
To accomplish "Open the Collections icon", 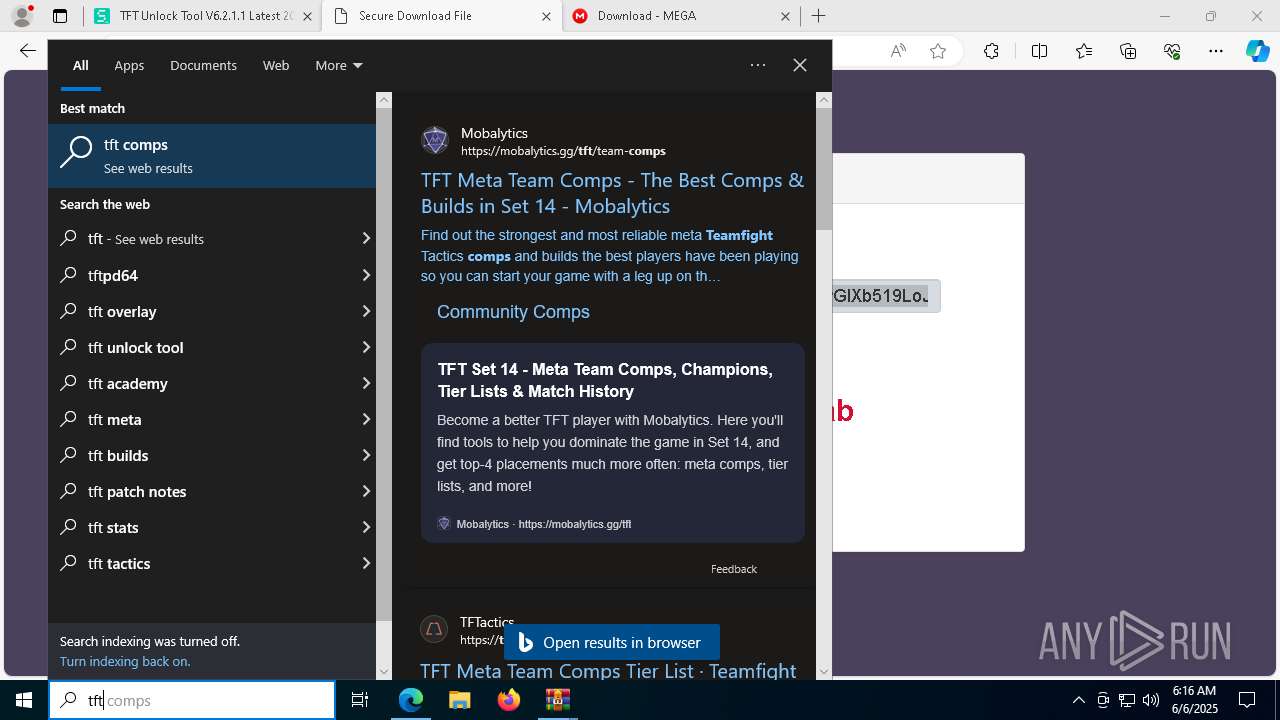I will pos(1128,51).
